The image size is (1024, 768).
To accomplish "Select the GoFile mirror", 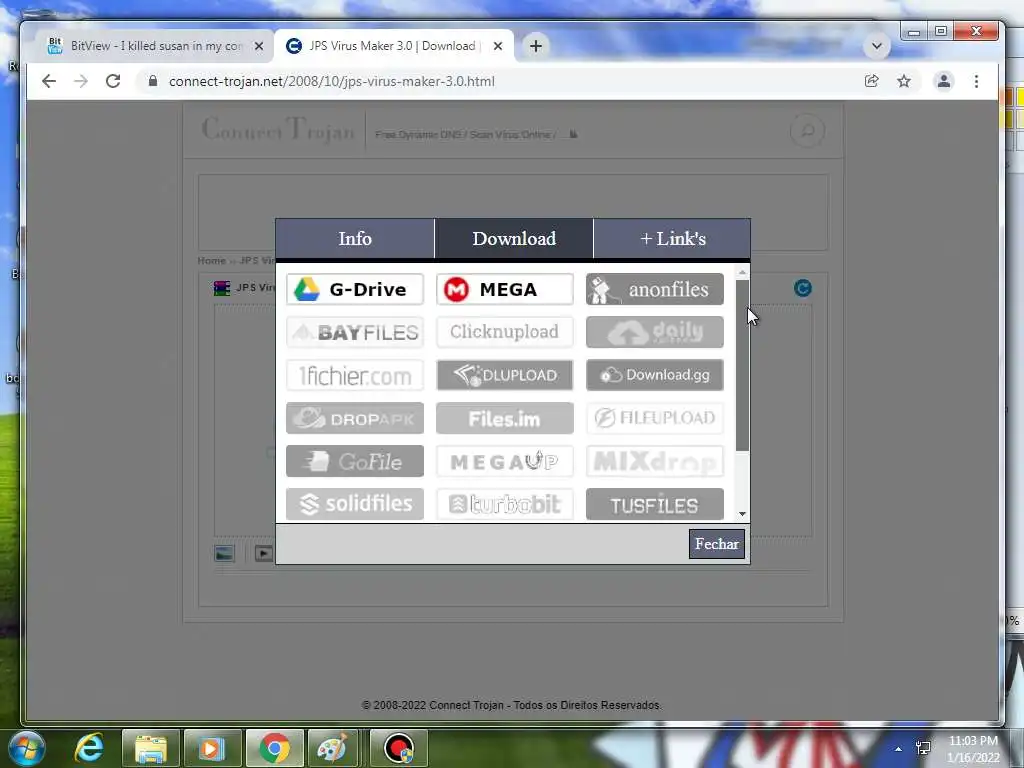I will (355, 461).
